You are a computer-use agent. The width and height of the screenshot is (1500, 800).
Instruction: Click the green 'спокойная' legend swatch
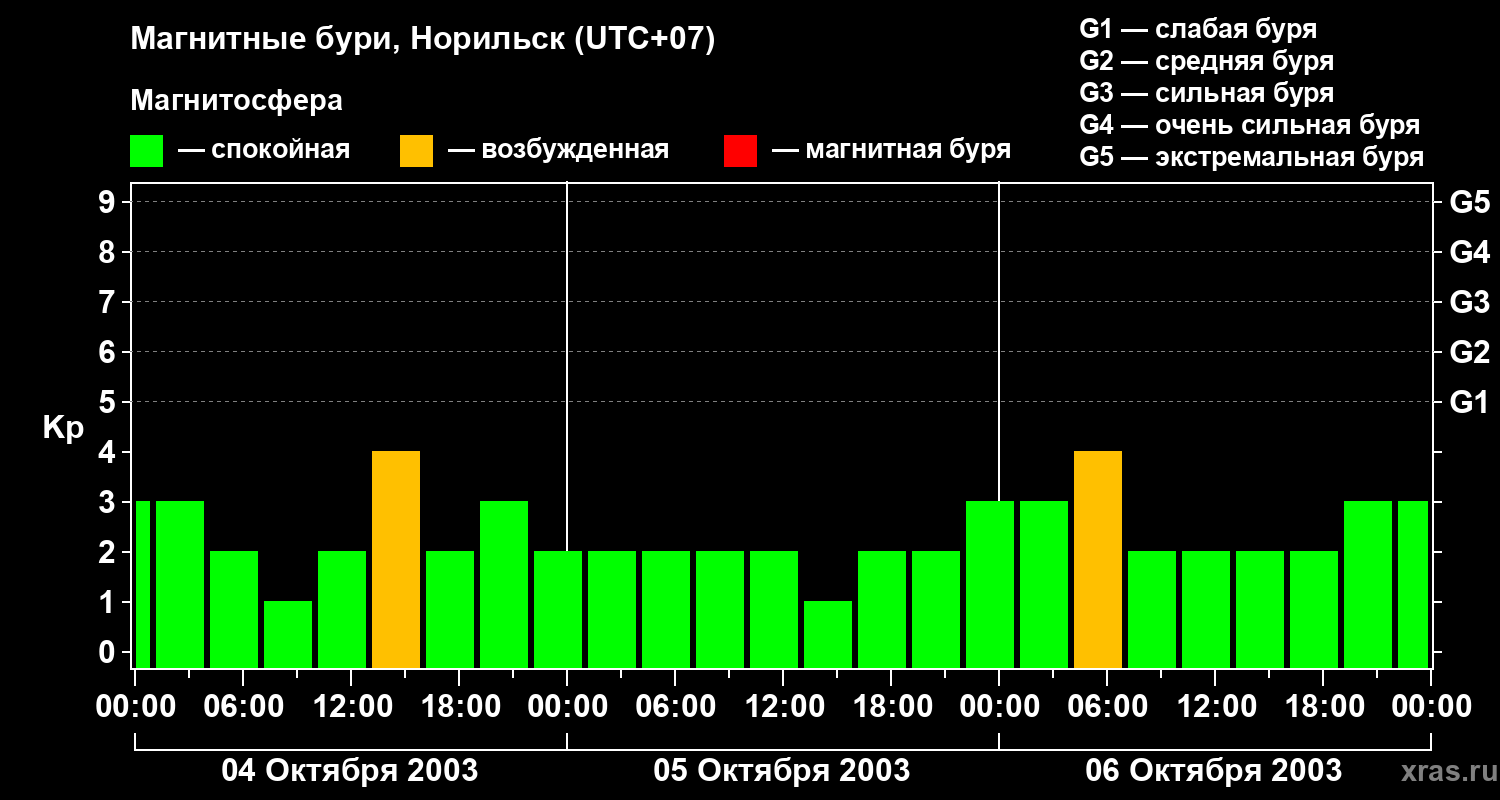tap(146, 151)
